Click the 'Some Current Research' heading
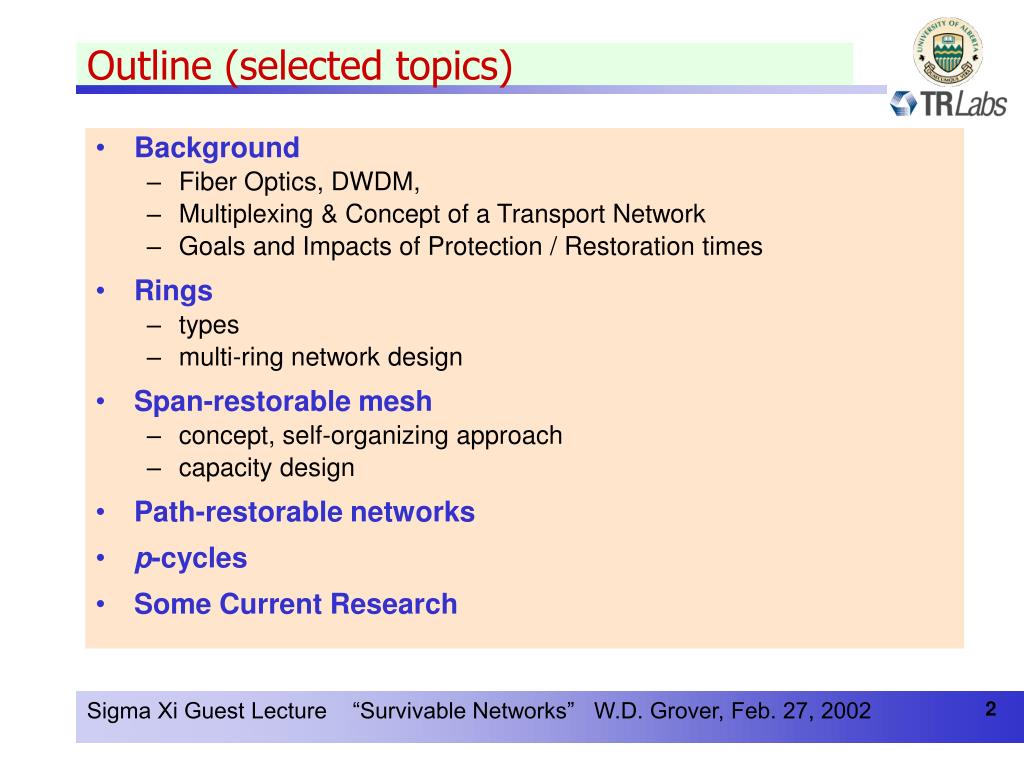The width and height of the screenshot is (1024, 768). (x=296, y=604)
